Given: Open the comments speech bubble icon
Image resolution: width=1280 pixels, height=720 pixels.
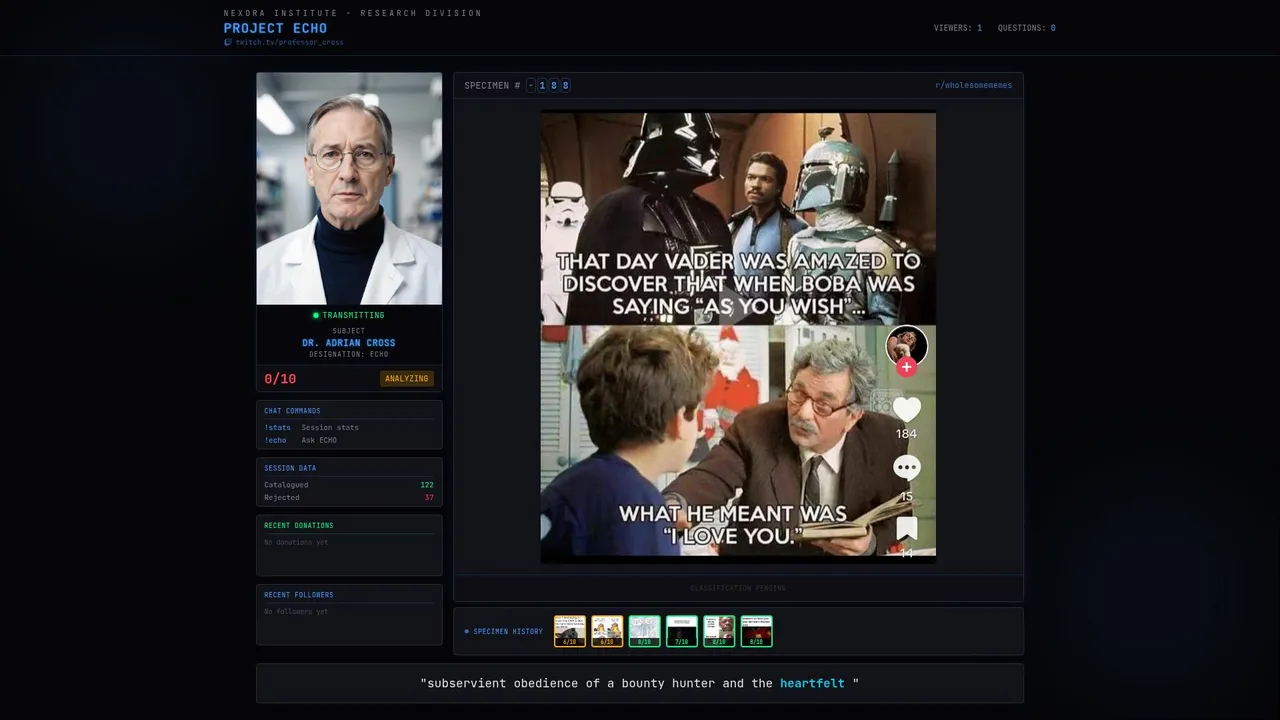Looking at the screenshot, I should coord(906,468).
